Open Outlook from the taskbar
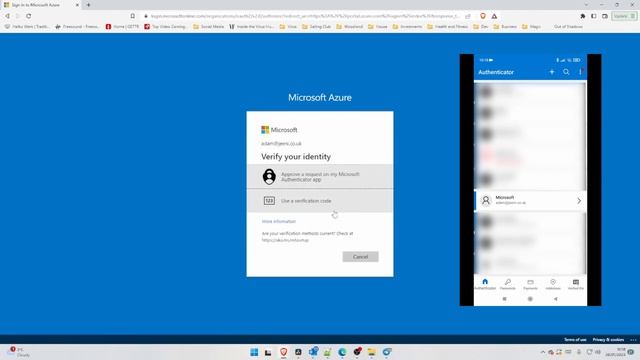 [x=313, y=352]
